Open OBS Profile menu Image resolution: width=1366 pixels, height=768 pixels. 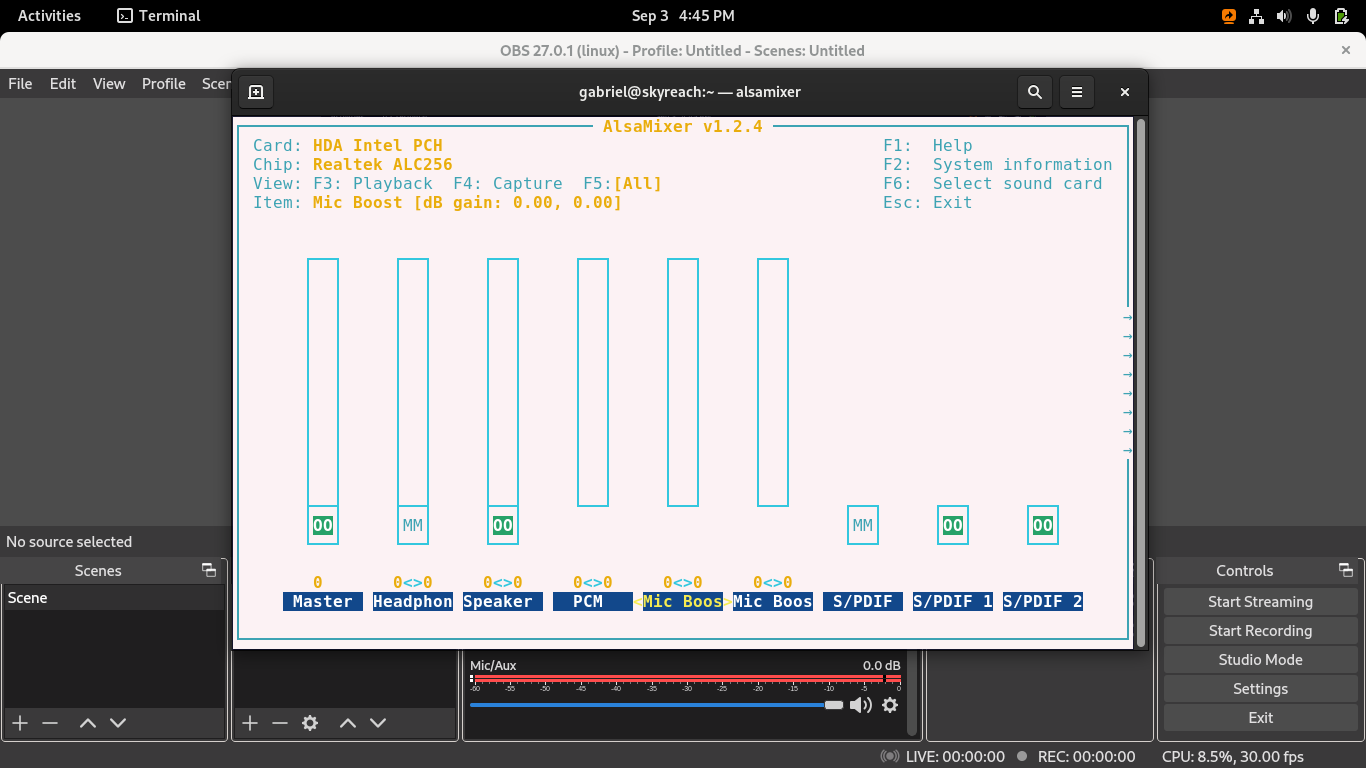(164, 84)
